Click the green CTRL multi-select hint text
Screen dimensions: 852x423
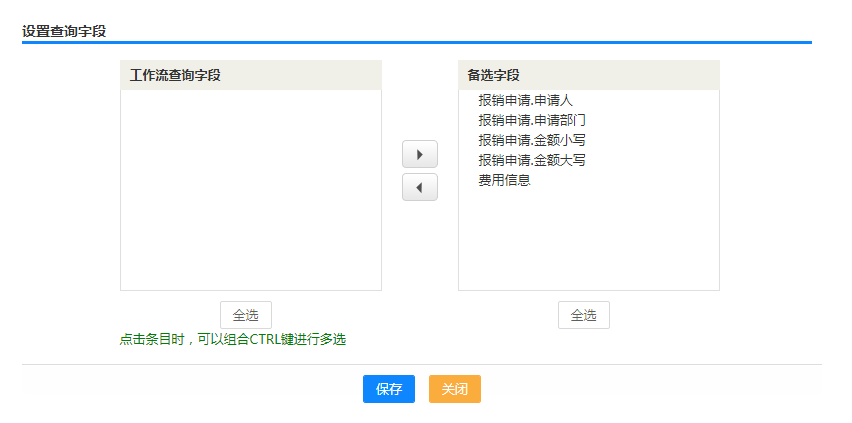tap(233, 339)
